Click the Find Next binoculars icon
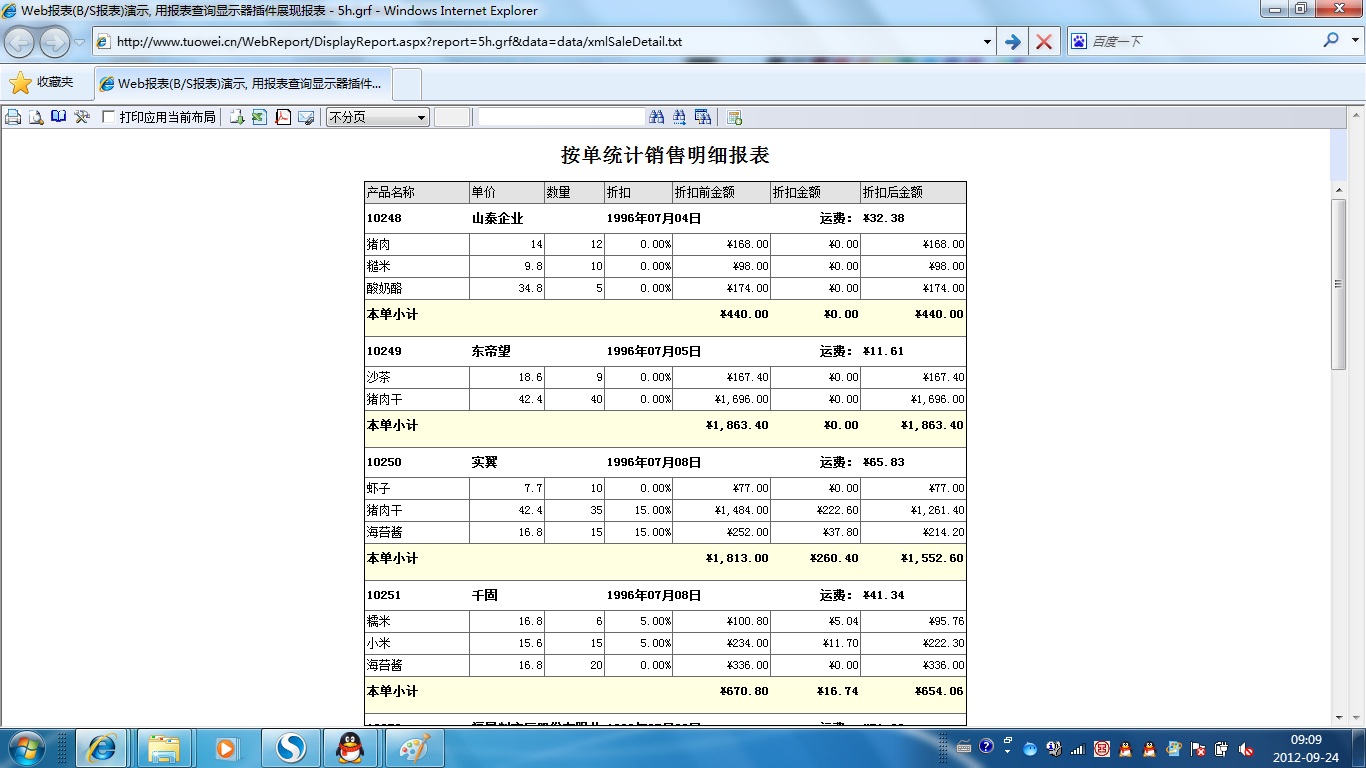The image size is (1366, 768). pyautogui.click(x=680, y=117)
